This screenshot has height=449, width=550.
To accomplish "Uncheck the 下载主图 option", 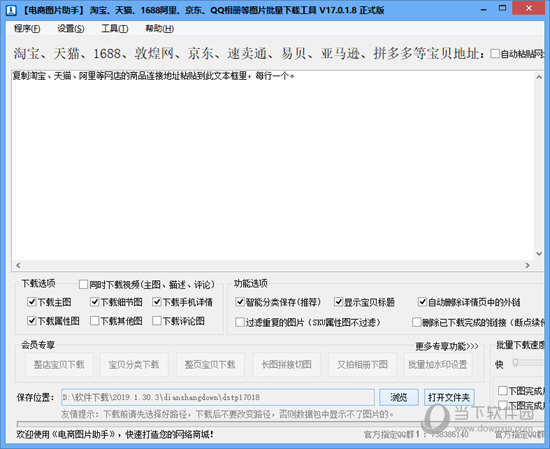I will (x=32, y=302).
